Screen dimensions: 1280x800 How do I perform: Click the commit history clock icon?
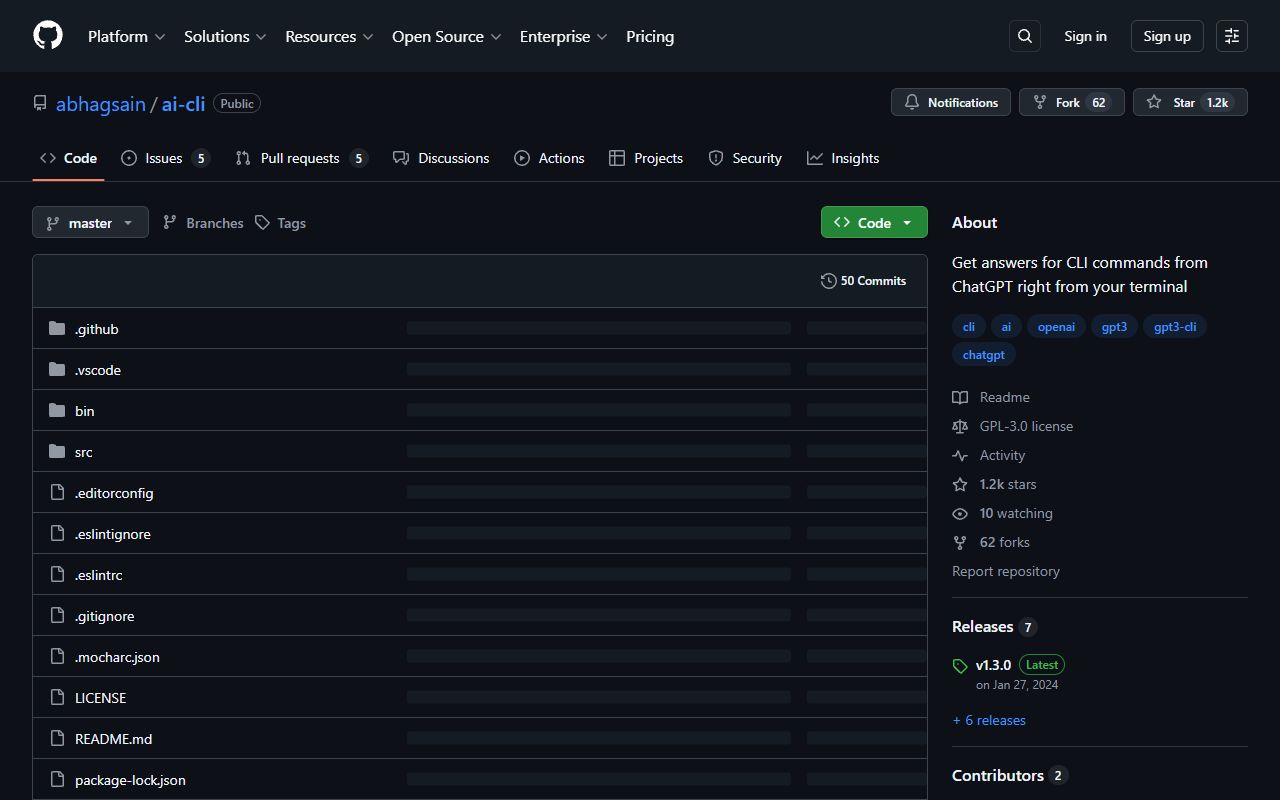tap(829, 281)
